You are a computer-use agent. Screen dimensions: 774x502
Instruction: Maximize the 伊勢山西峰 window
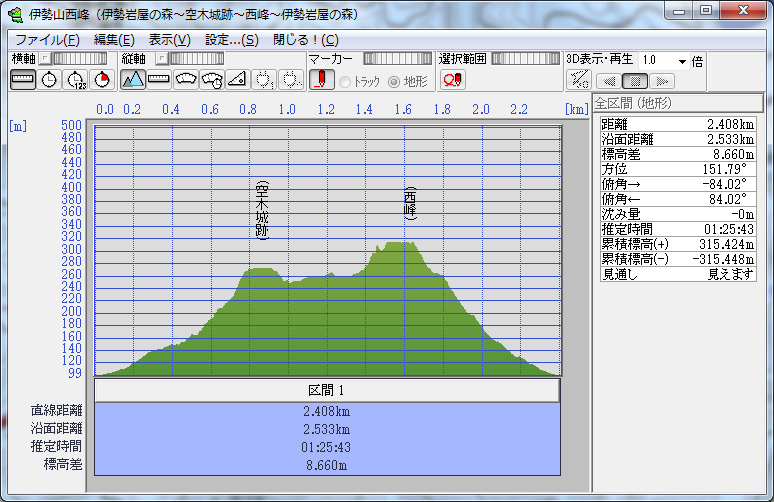tap(706, 10)
